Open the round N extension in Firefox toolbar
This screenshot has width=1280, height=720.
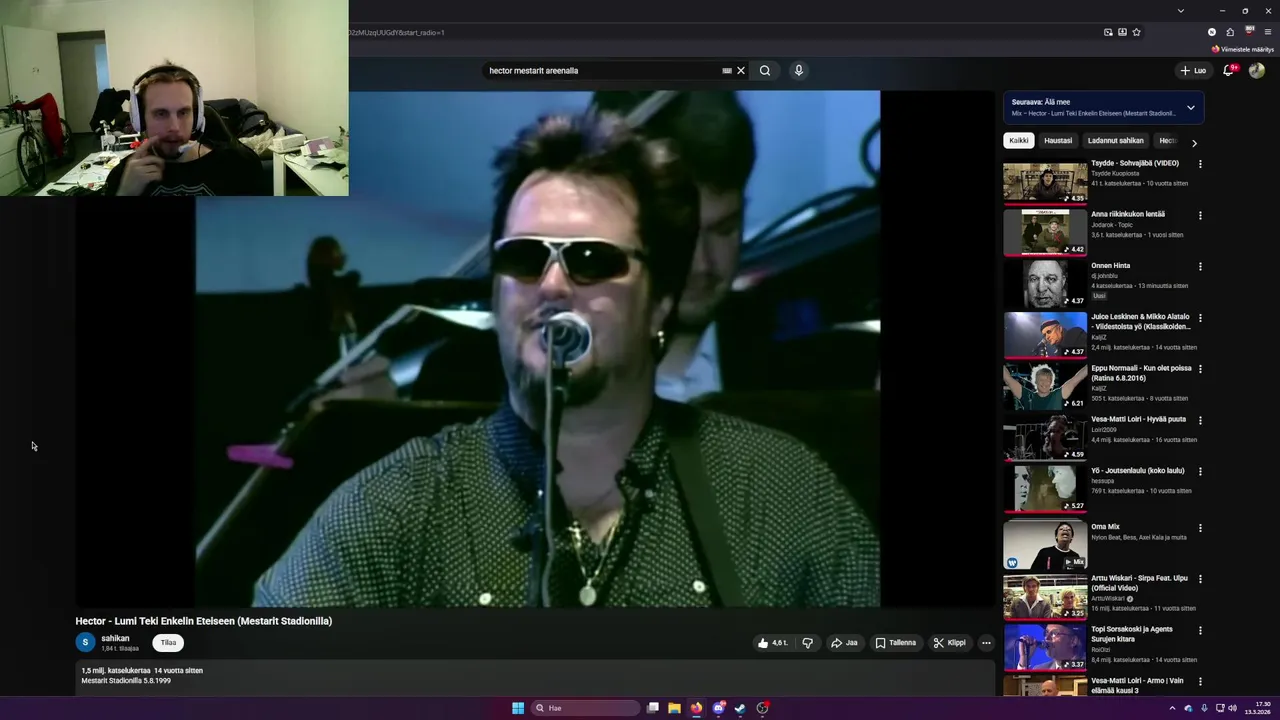coord(1212,32)
